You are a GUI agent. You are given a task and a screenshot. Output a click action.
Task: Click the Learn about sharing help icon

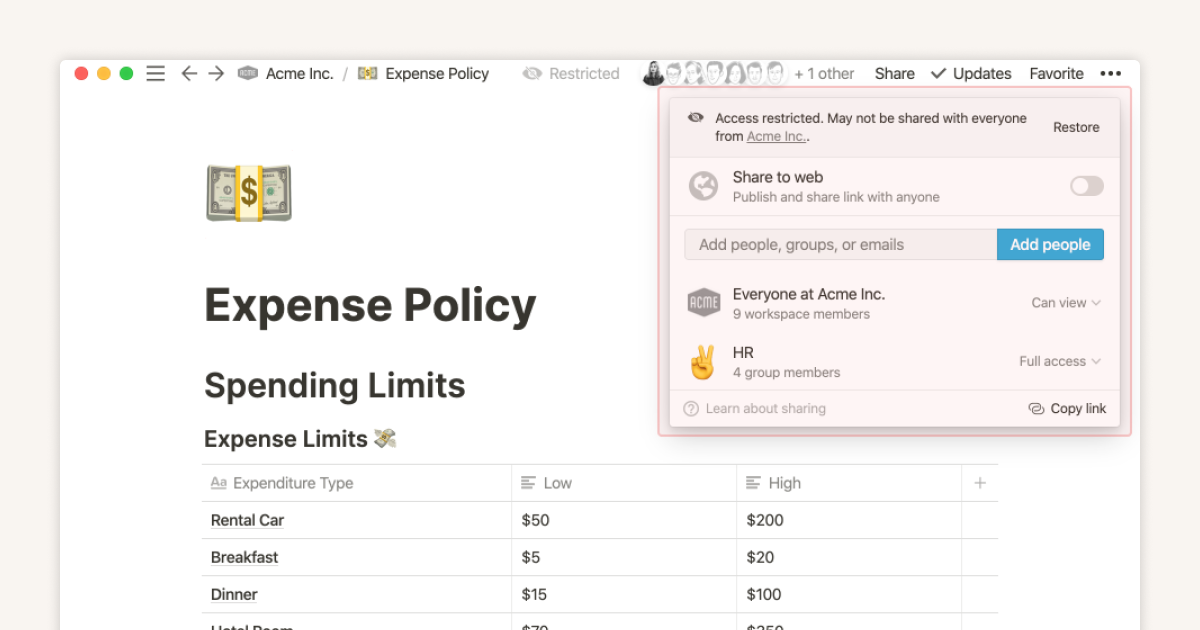691,408
